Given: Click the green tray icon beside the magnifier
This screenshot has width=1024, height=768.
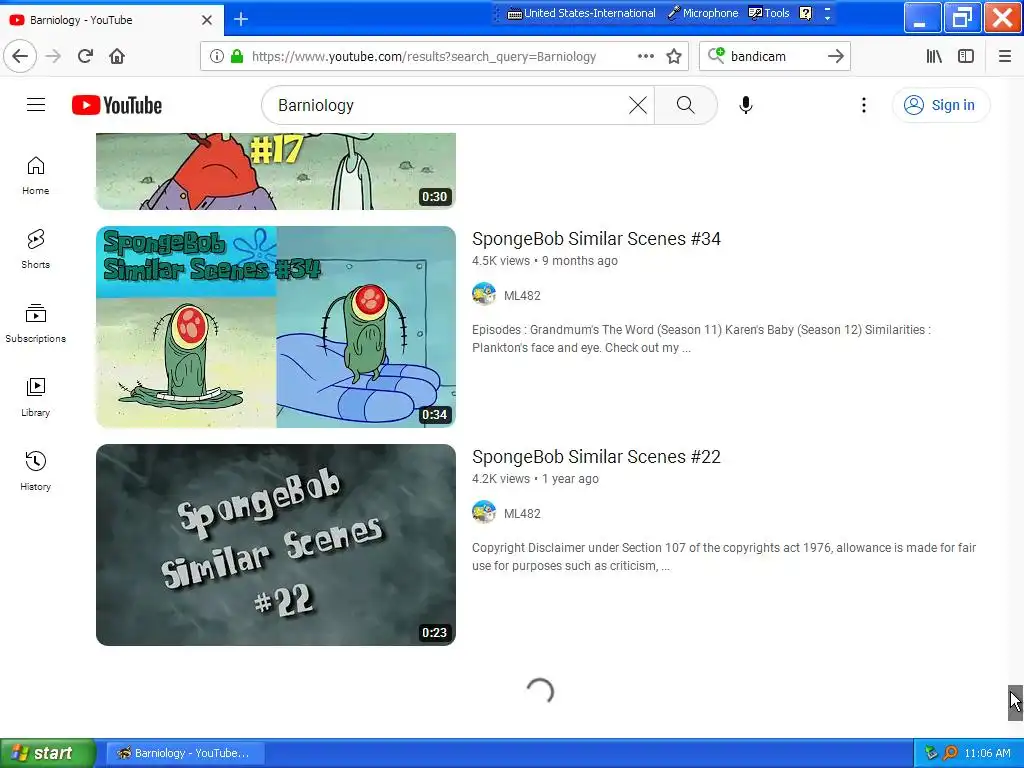Looking at the screenshot, I should [931, 753].
